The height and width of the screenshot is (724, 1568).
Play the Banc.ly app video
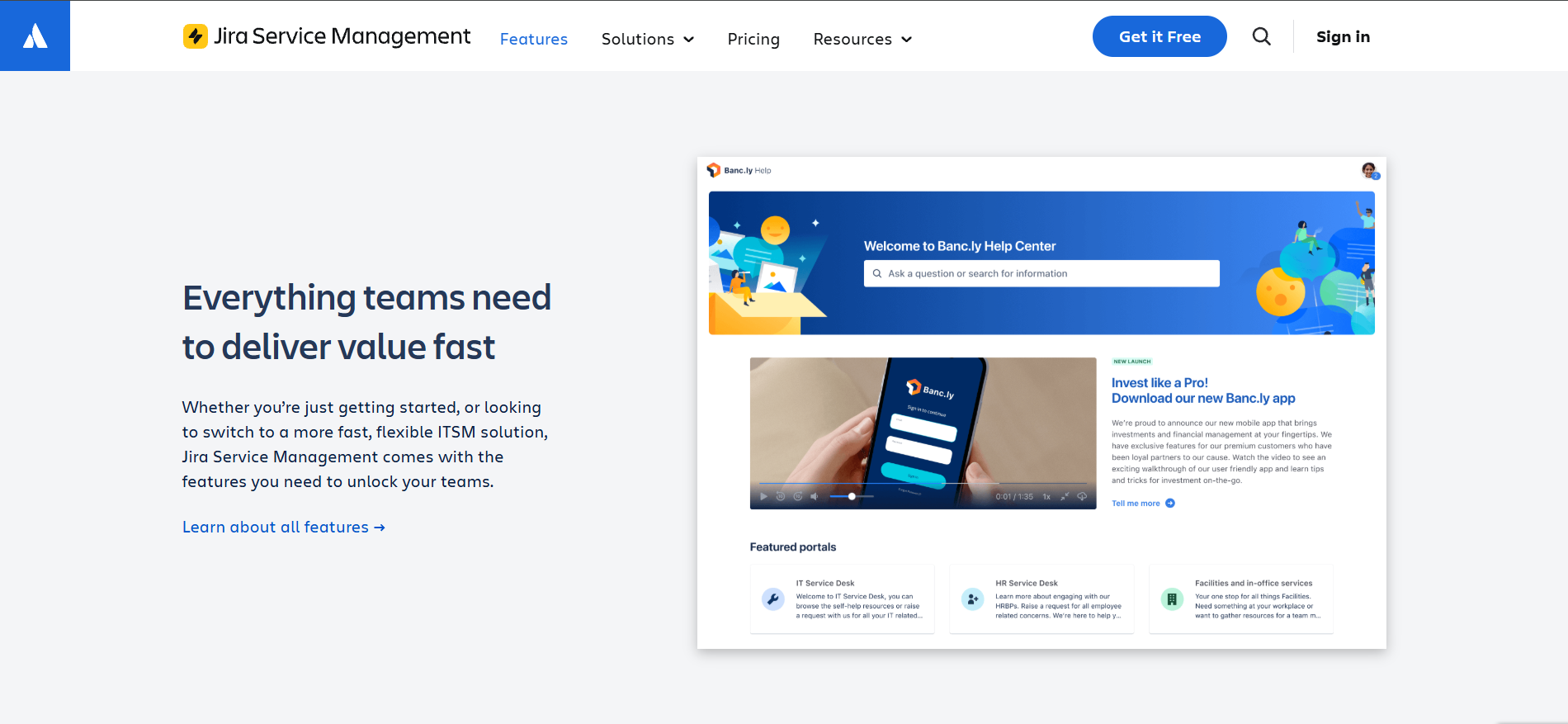[x=763, y=496]
